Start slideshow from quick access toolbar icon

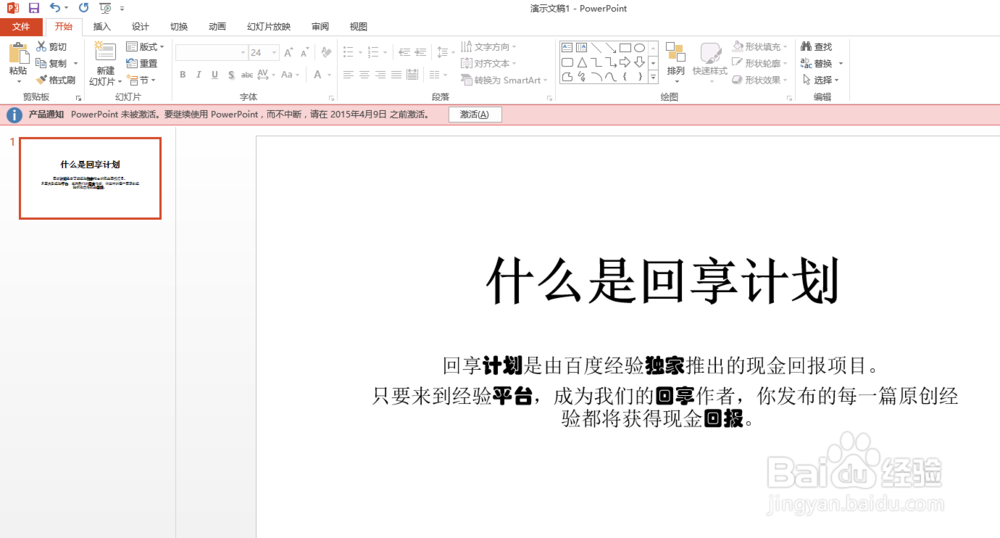click(105, 8)
